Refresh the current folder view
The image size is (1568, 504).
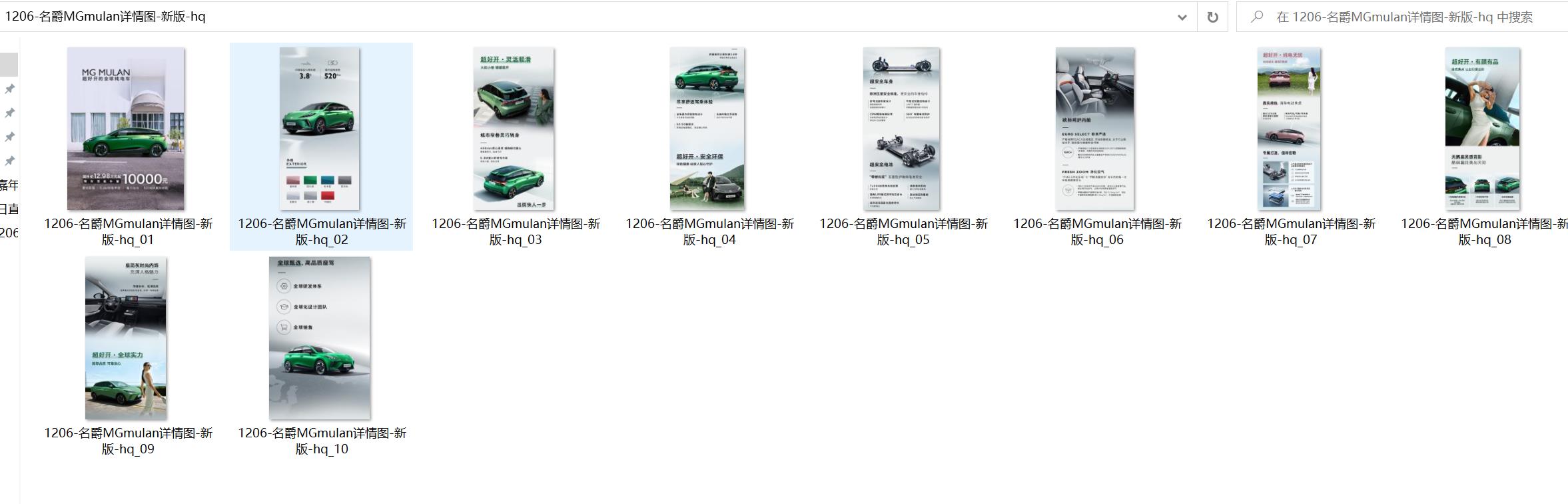(1212, 17)
